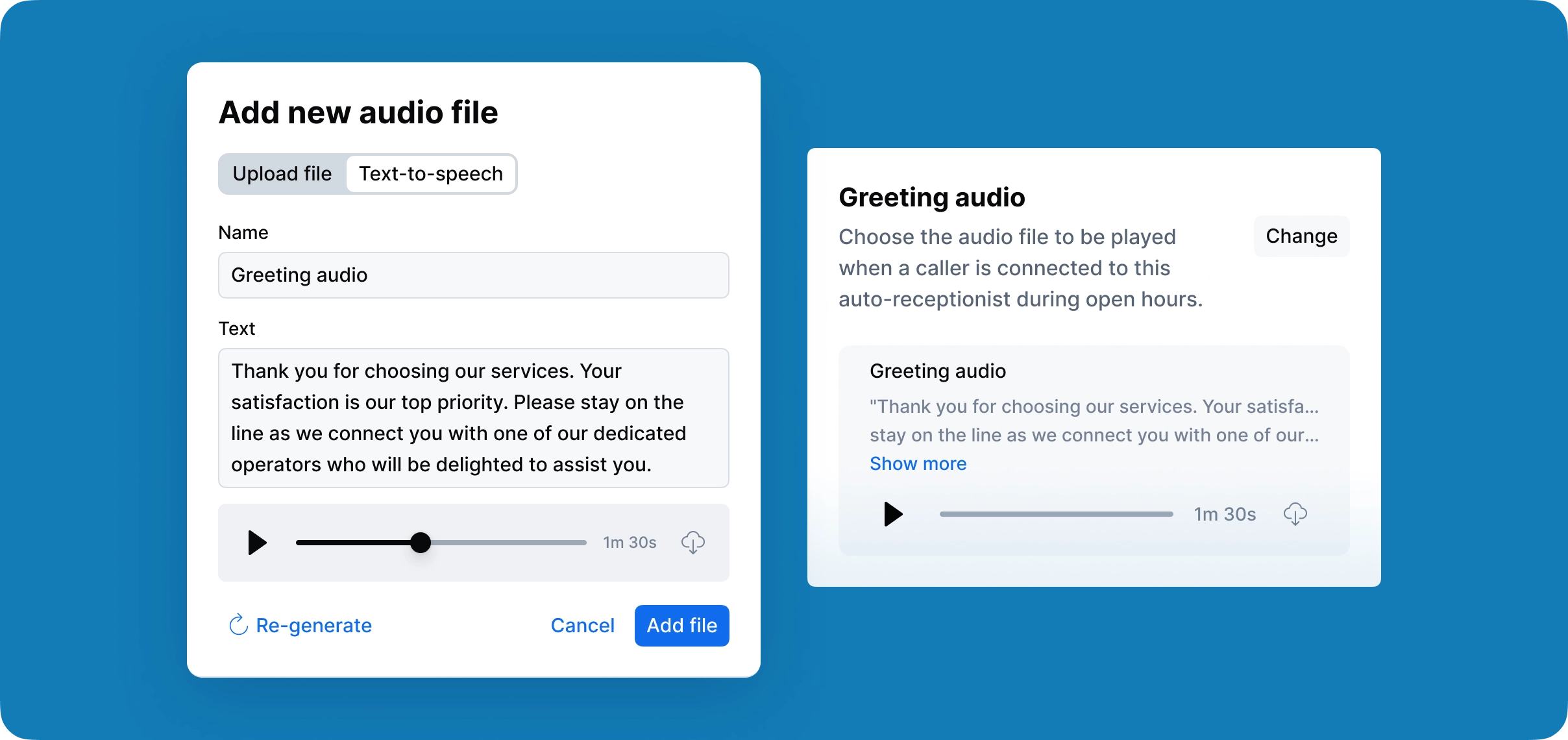Click the download cloud icon in the dialog
1568x740 pixels.
(x=693, y=543)
